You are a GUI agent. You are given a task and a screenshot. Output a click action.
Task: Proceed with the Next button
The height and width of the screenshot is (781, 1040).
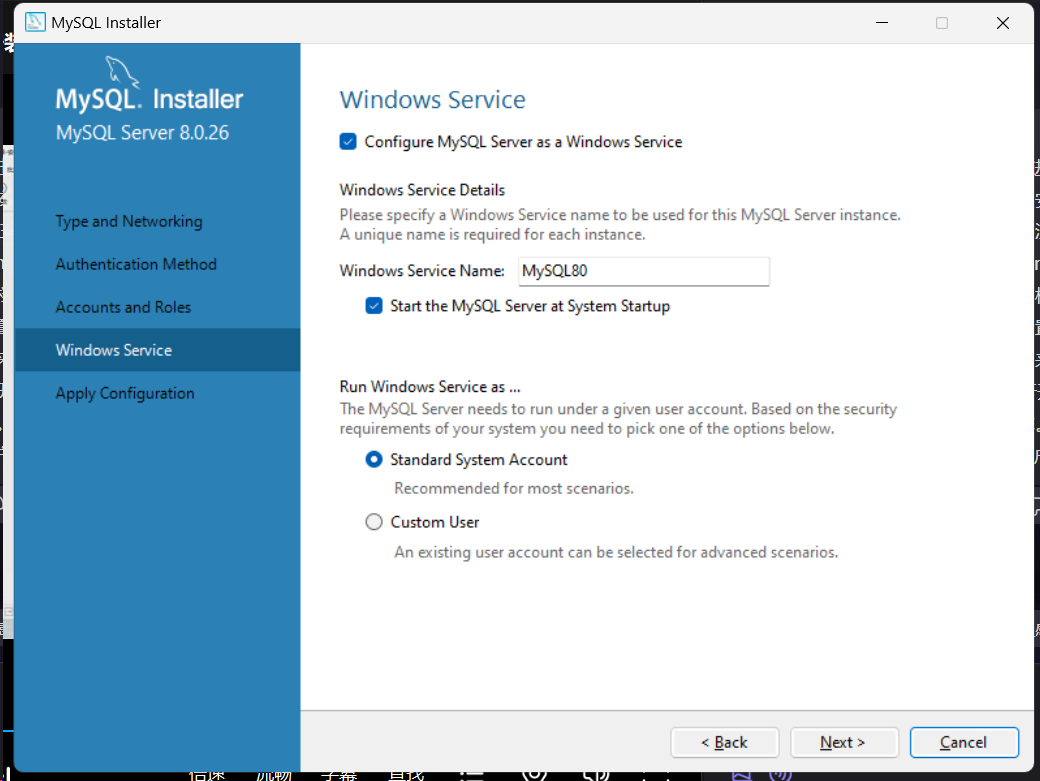(x=844, y=743)
